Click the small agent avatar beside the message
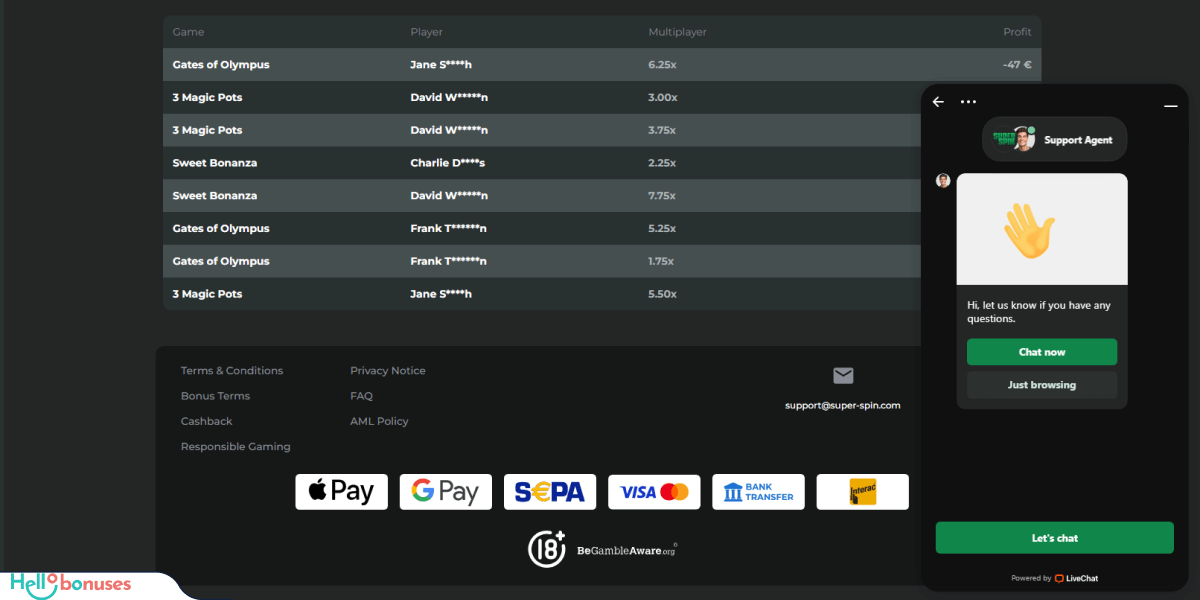1200x600 pixels. [x=943, y=181]
